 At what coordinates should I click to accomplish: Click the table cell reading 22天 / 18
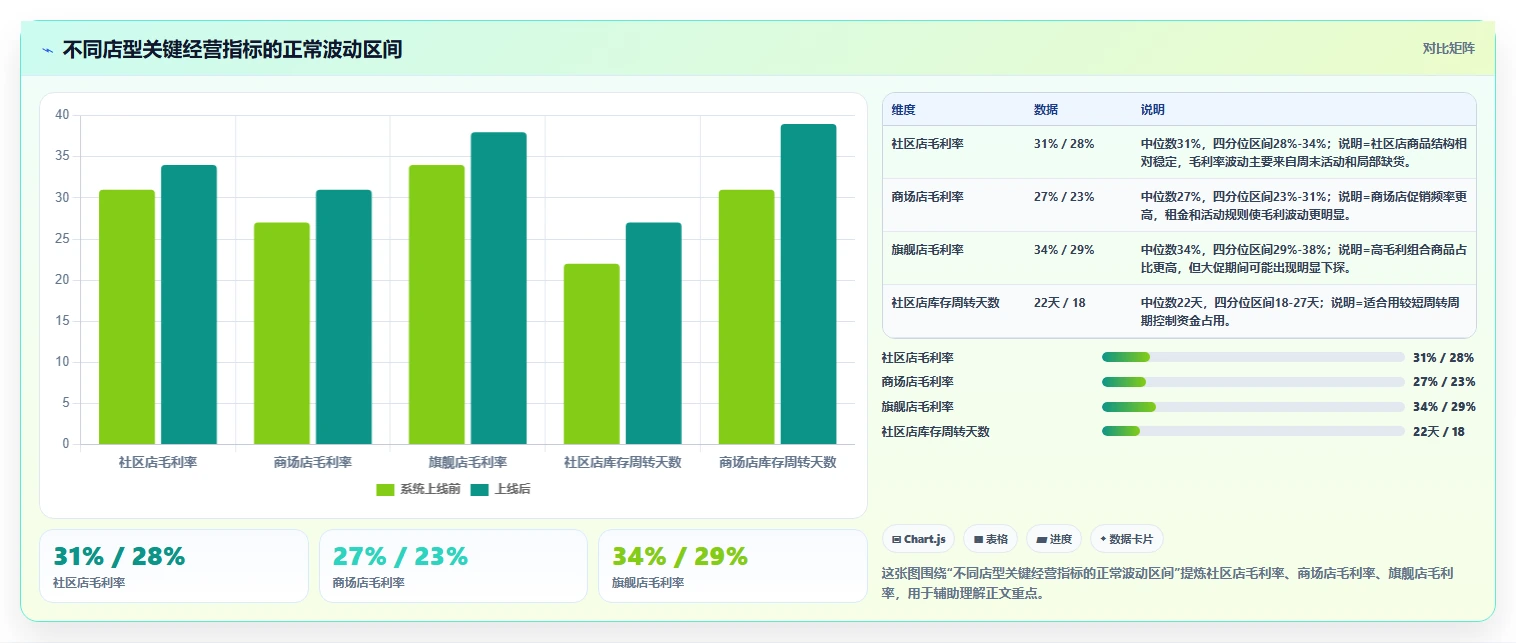(x=1060, y=303)
